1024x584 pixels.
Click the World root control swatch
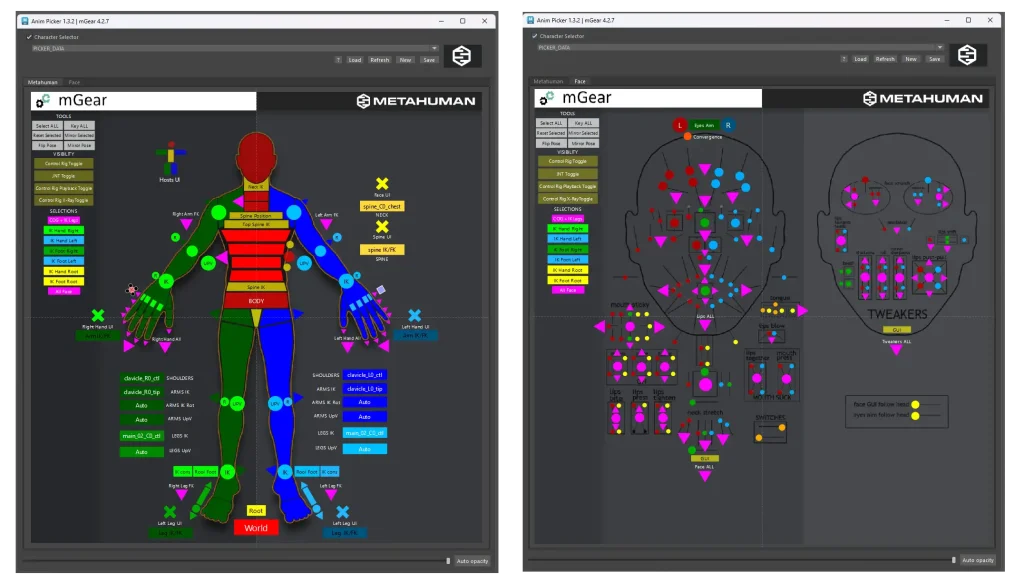click(x=256, y=527)
